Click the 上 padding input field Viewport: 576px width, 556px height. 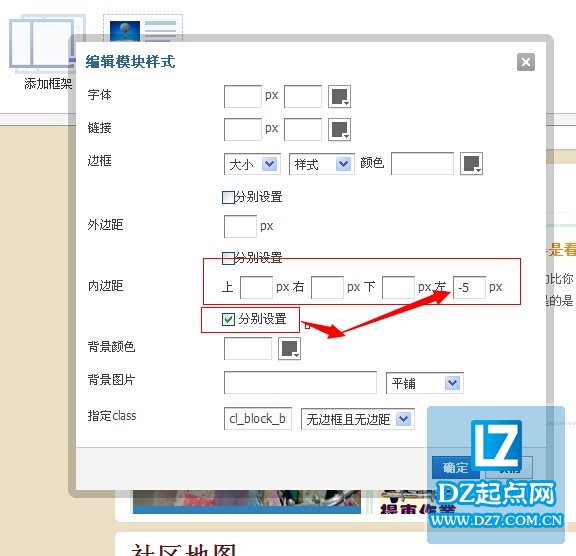(x=256, y=287)
